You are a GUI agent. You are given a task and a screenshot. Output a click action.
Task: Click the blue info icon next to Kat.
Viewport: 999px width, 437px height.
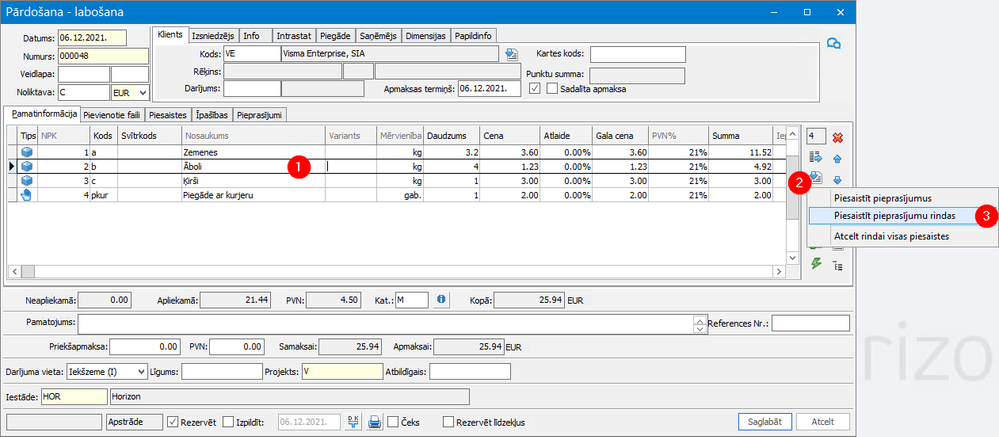442,298
